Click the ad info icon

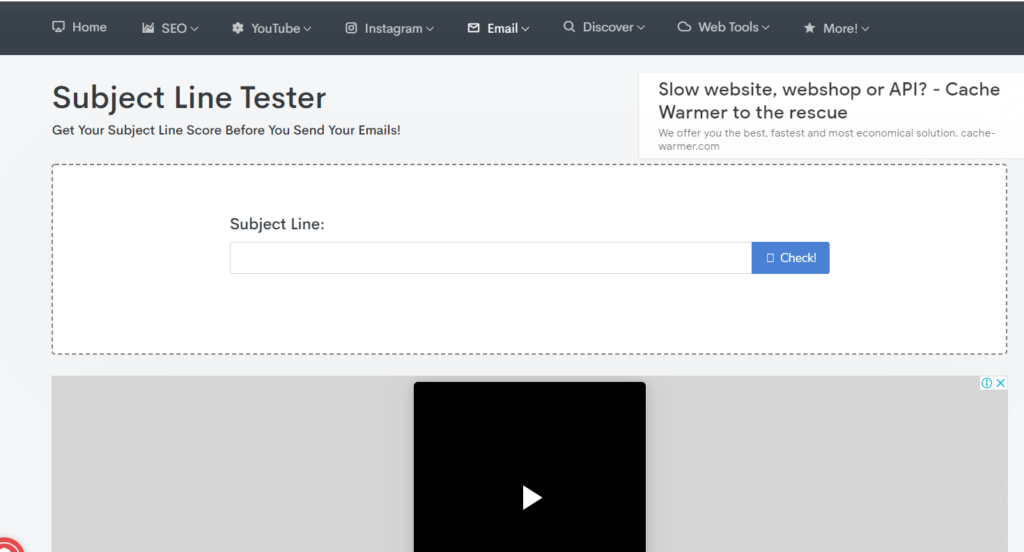point(986,383)
